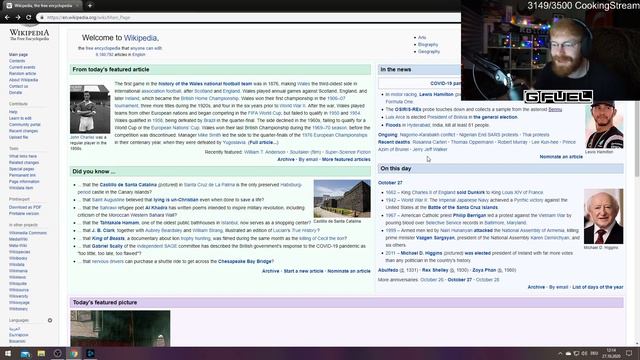Open the Windows Start menu
640x360 pixels.
pos(8,353)
